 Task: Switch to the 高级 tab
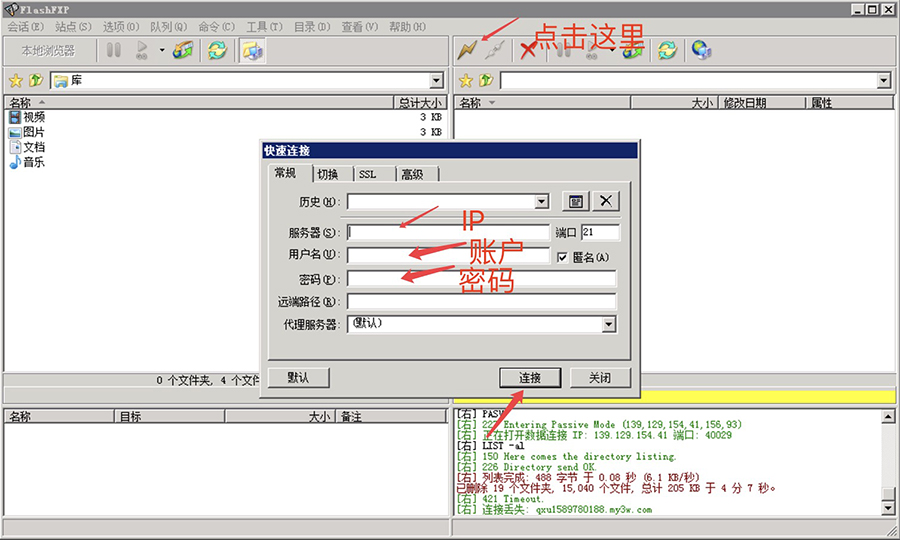pyautogui.click(x=417, y=174)
